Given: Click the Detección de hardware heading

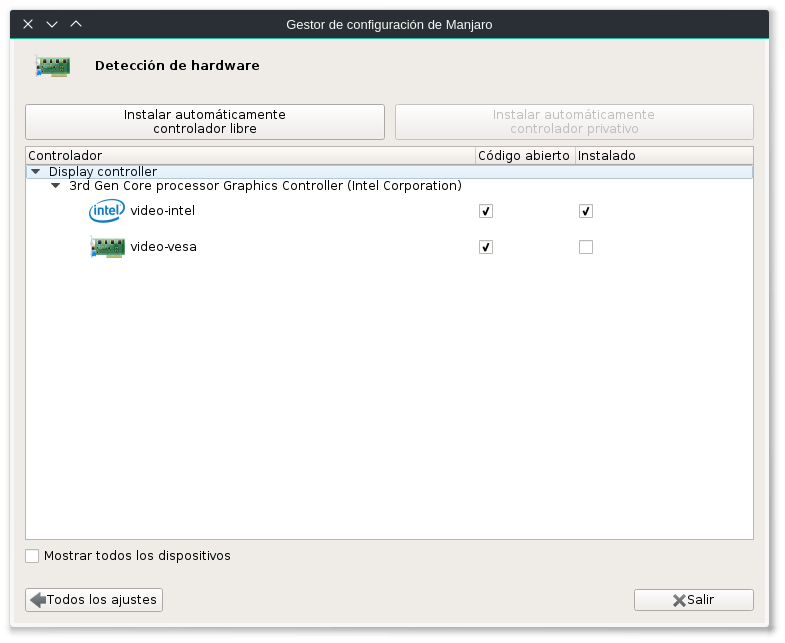Looking at the screenshot, I should [x=177, y=66].
